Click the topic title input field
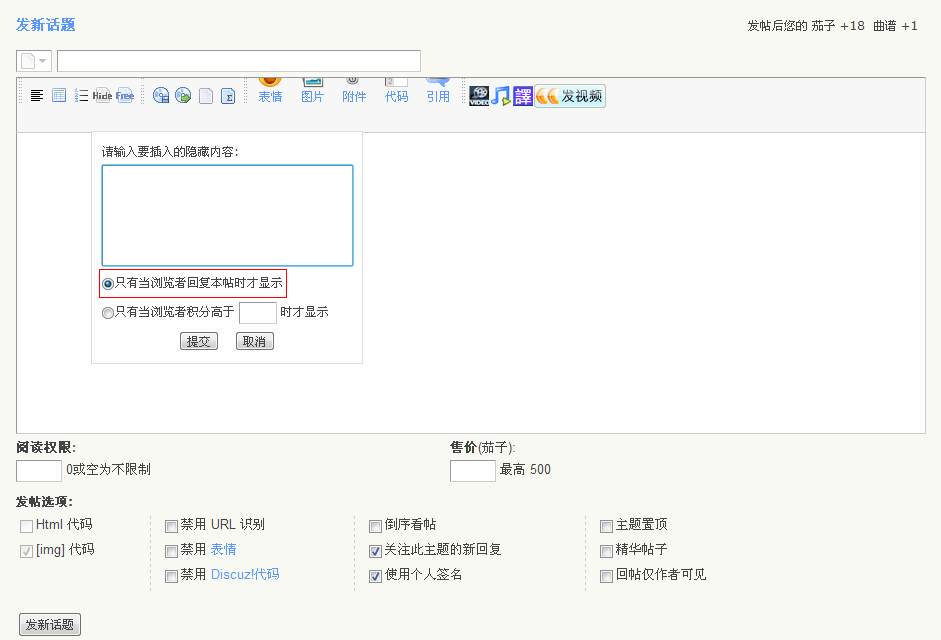 [239, 61]
